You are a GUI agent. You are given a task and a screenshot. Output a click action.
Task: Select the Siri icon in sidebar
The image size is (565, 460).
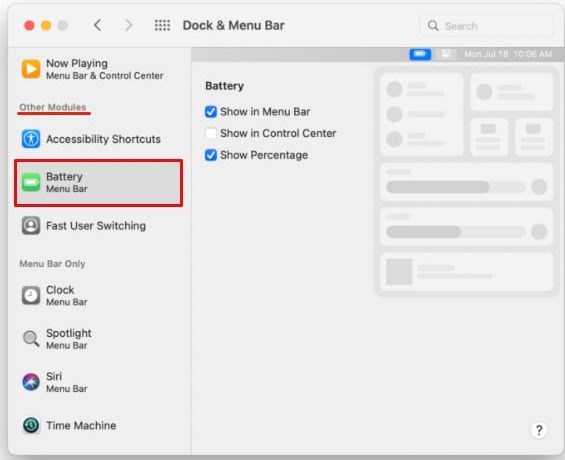coord(31,382)
